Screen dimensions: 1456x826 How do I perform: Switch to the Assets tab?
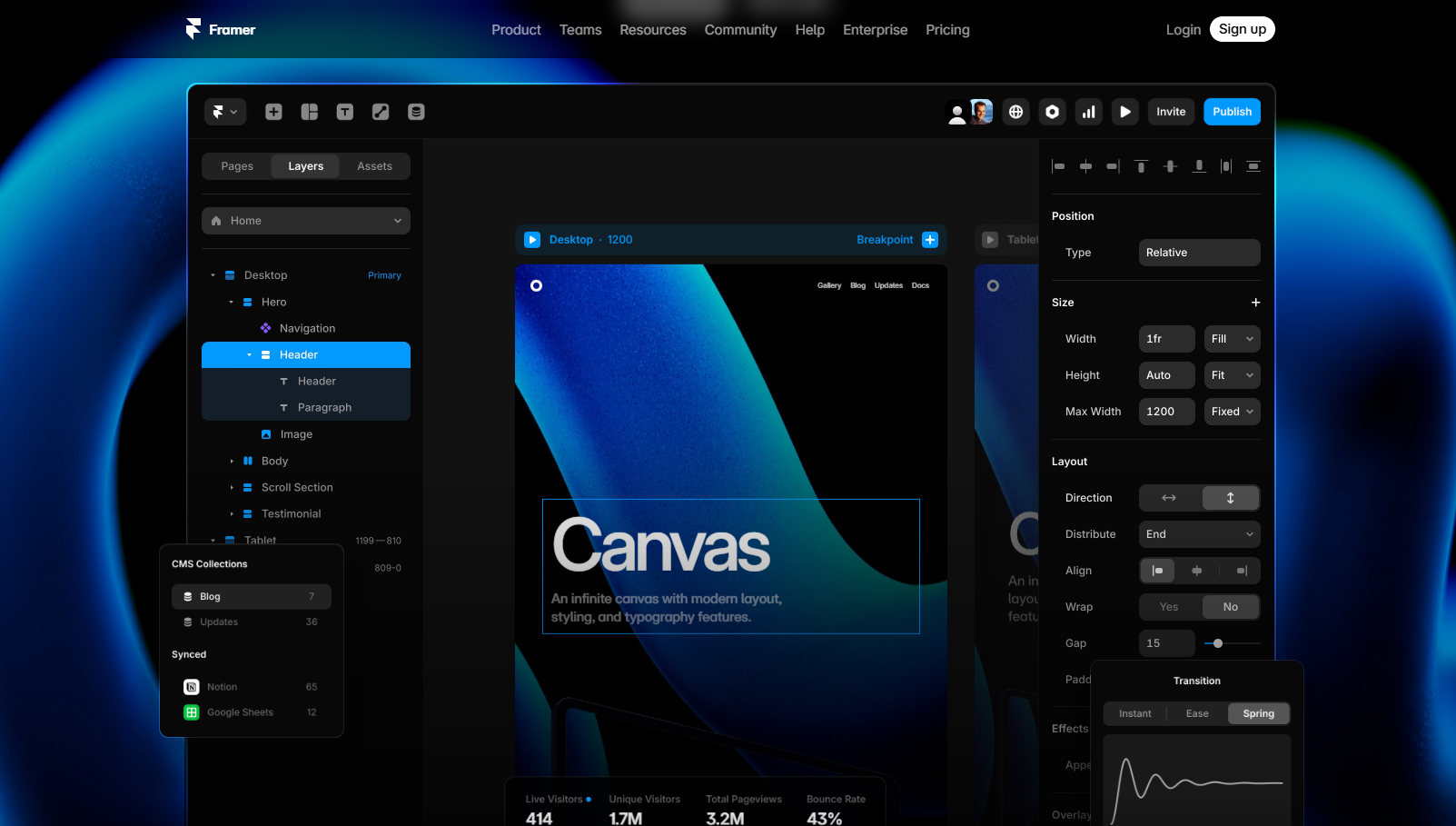[374, 166]
